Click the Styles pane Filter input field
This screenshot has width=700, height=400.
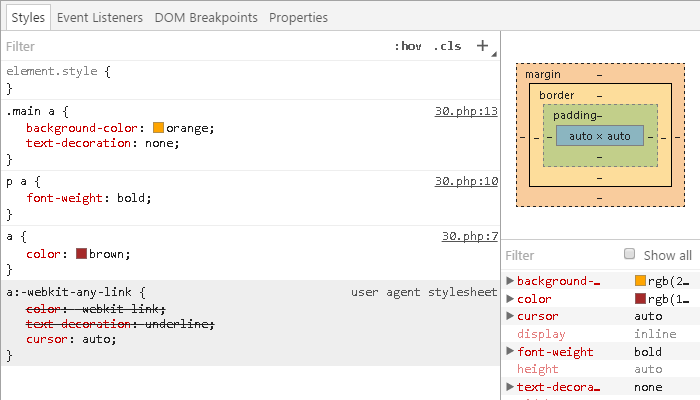pyautogui.click(x=190, y=46)
